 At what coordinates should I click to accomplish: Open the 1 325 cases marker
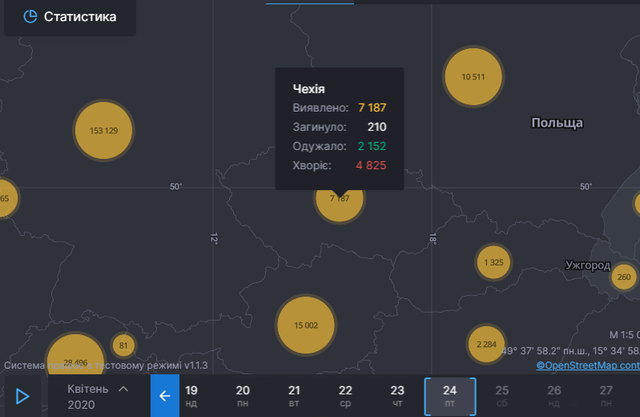click(494, 263)
